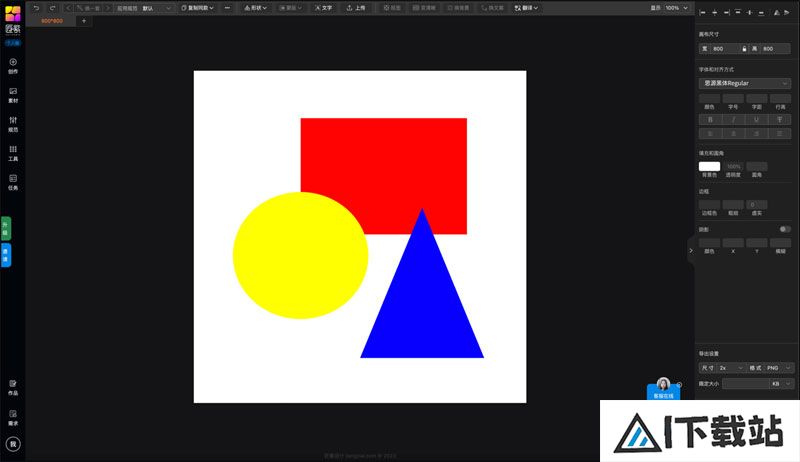Open the 默认 specification dropdown
Image resolution: width=800 pixels, height=462 pixels.
coord(156,8)
